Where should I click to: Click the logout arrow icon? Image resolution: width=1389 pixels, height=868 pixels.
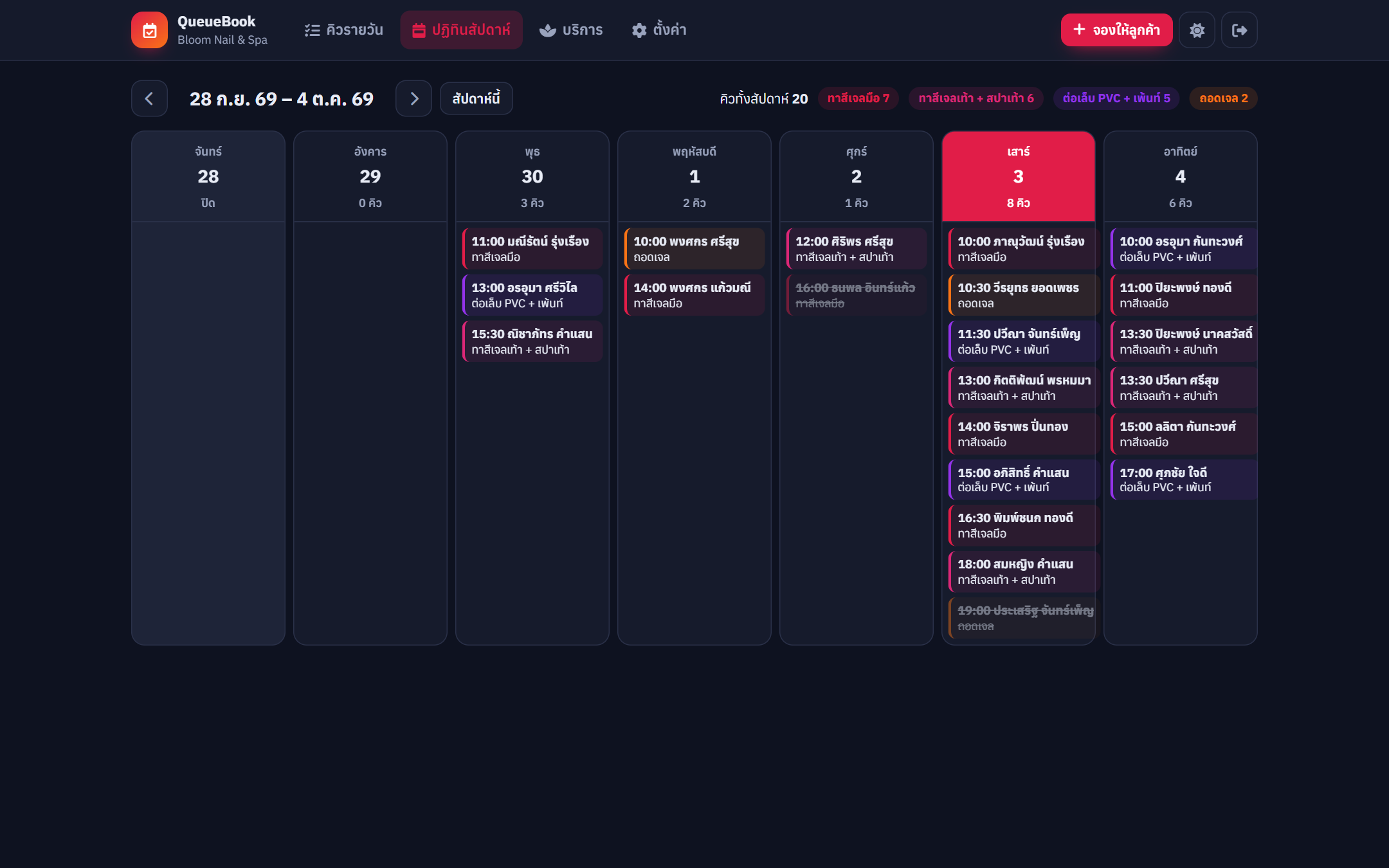tap(1239, 30)
